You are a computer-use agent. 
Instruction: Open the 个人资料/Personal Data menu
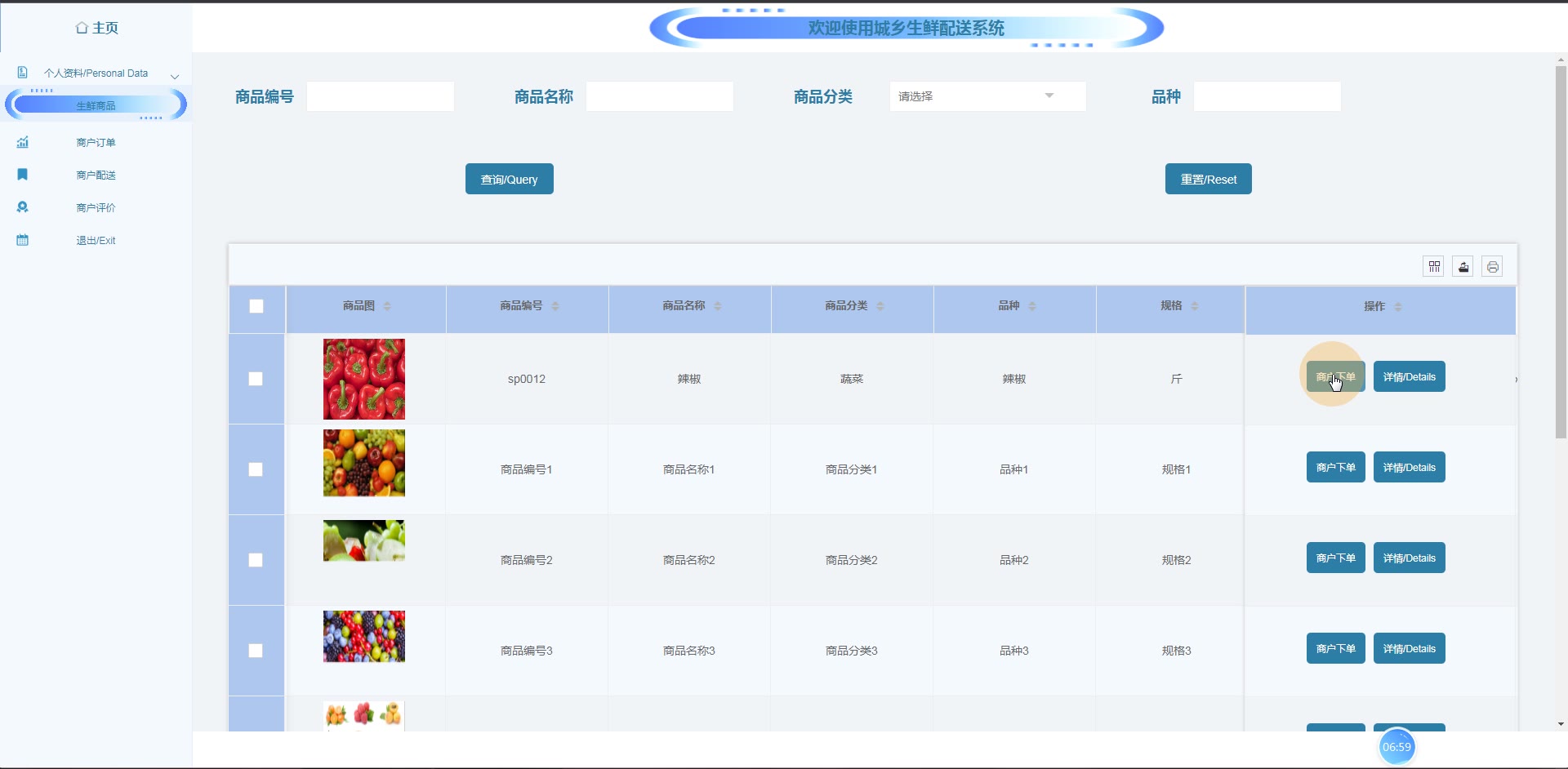[x=96, y=73]
